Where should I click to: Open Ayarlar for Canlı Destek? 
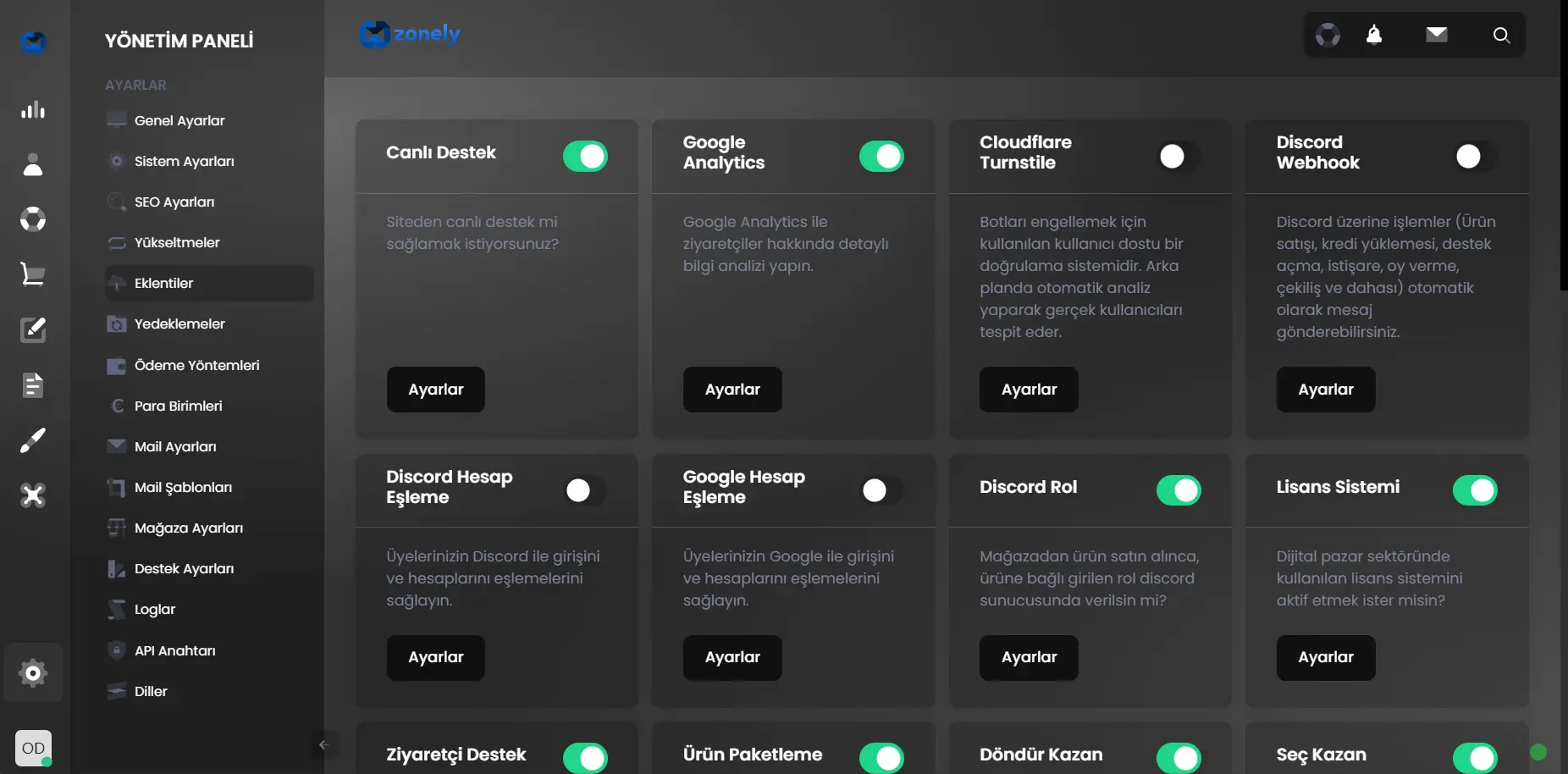pos(436,390)
